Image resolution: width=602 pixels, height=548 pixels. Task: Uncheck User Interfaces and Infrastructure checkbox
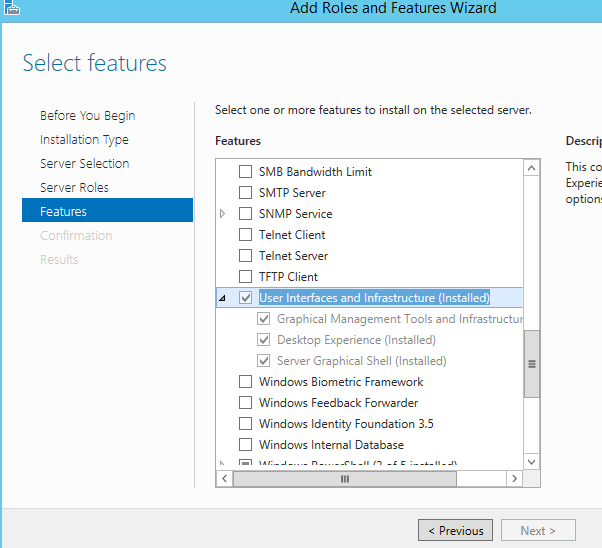tap(245, 298)
